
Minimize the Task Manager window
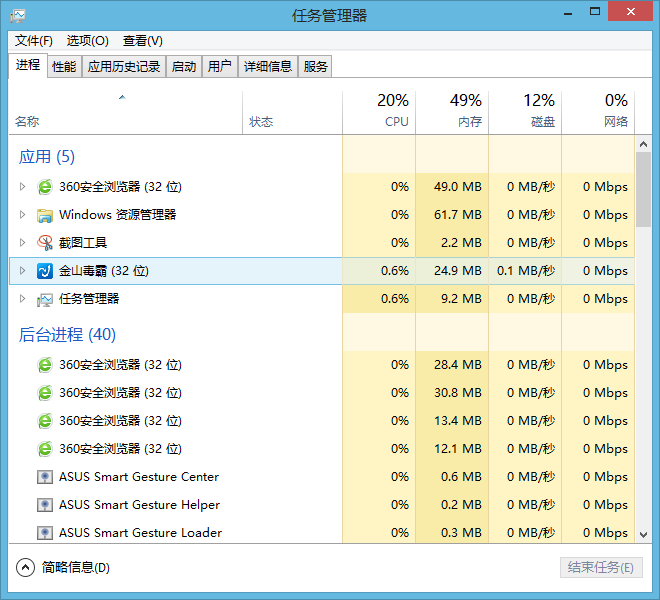point(568,13)
